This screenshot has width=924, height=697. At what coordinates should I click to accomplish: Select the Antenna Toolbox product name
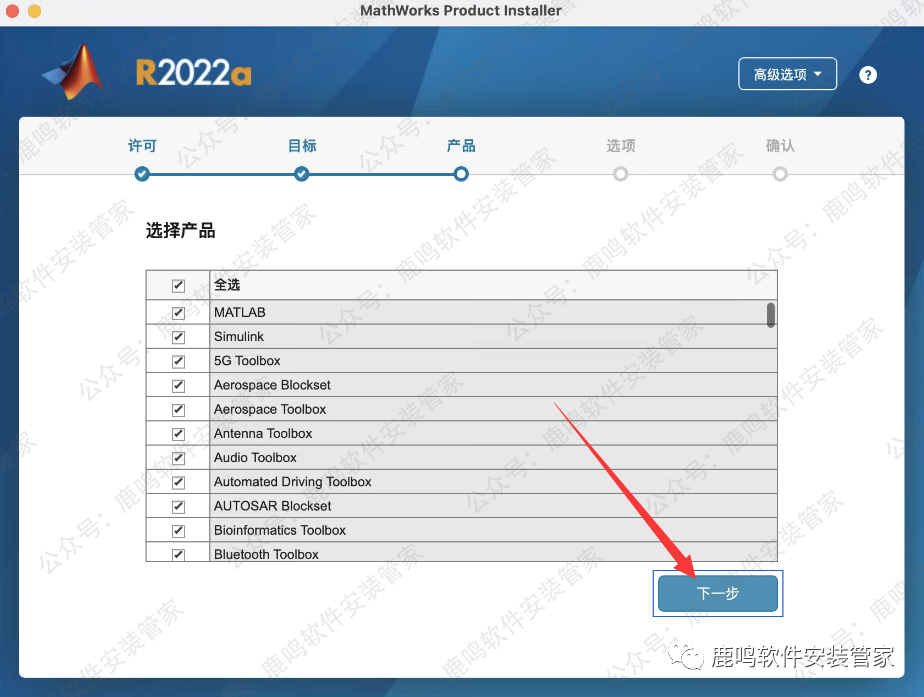(x=263, y=433)
